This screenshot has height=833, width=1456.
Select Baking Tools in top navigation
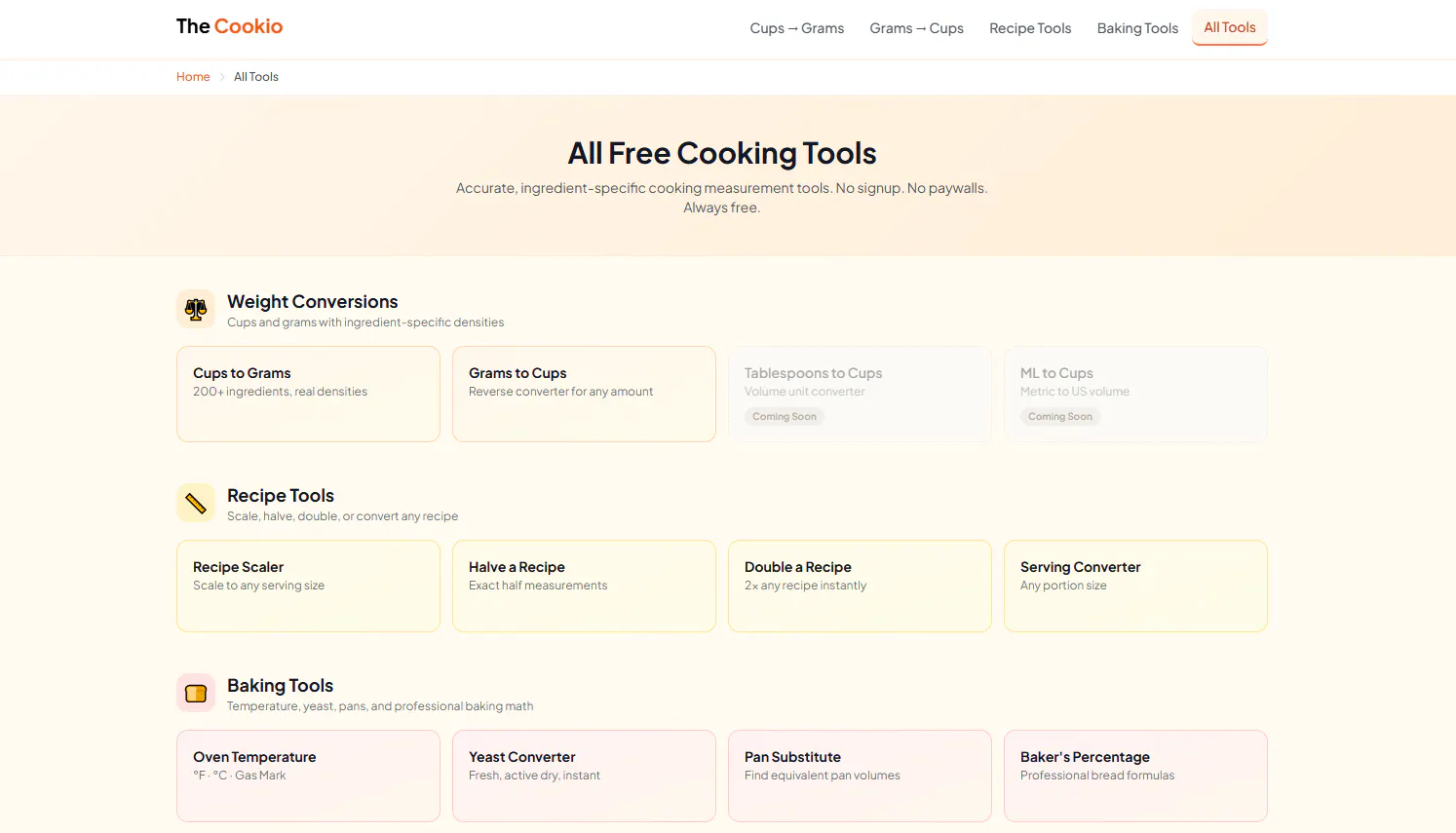coord(1137,28)
